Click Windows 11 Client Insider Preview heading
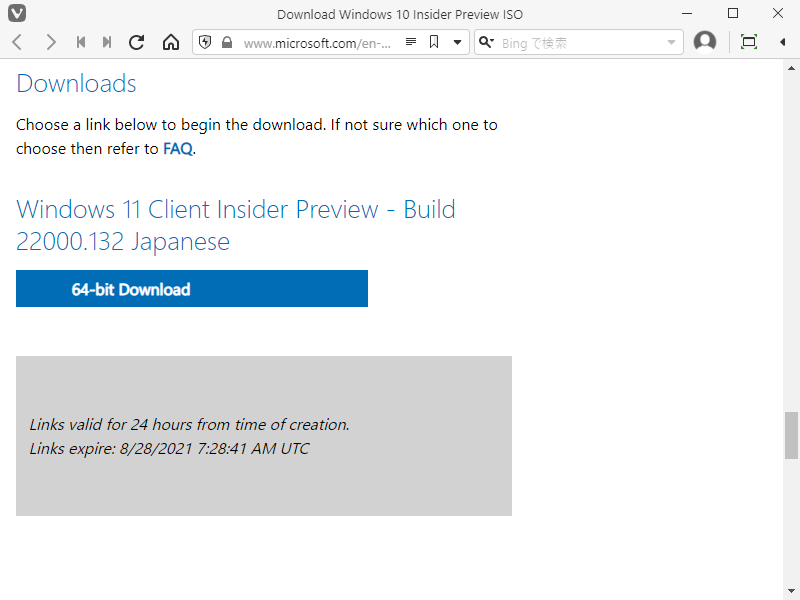Screen dimensions: 800x600 (236, 225)
